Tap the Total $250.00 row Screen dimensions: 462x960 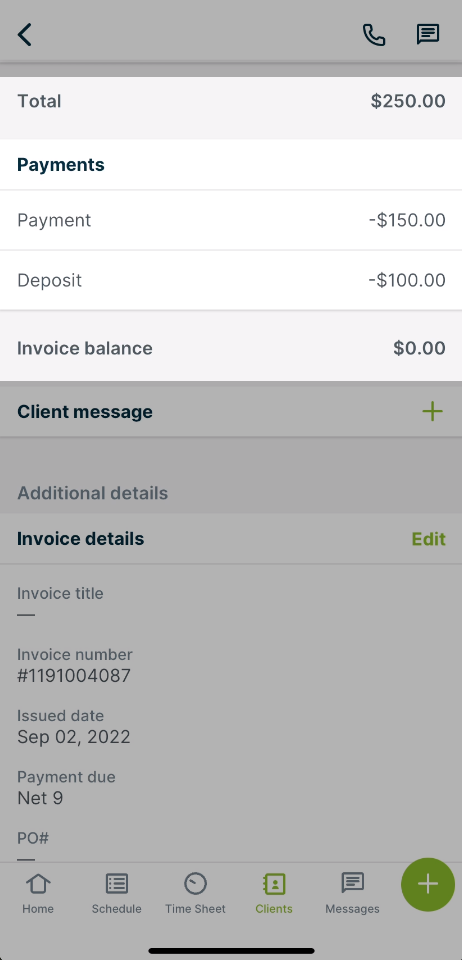pos(231,101)
